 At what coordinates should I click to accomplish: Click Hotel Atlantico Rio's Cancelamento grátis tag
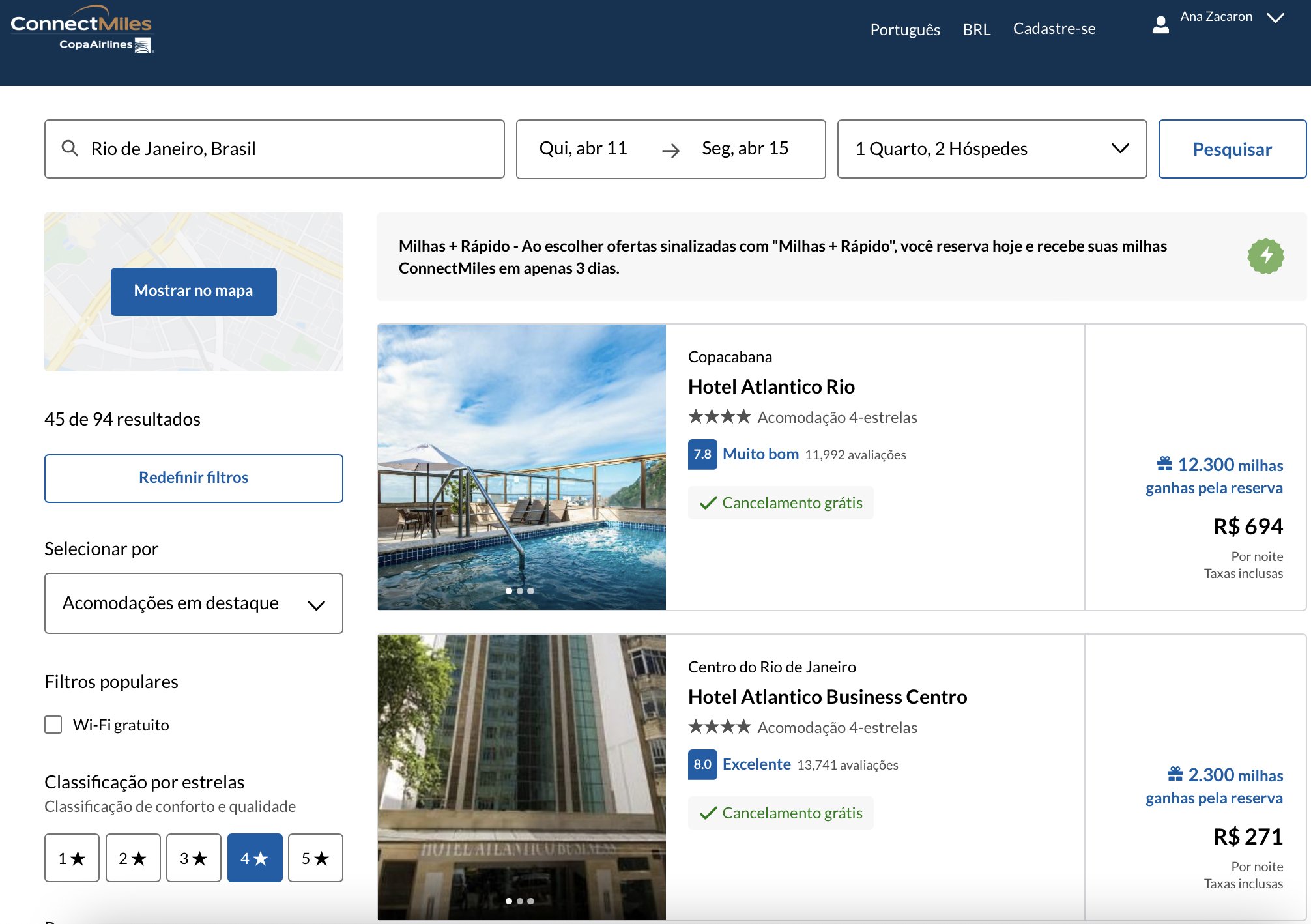pyautogui.click(x=781, y=503)
